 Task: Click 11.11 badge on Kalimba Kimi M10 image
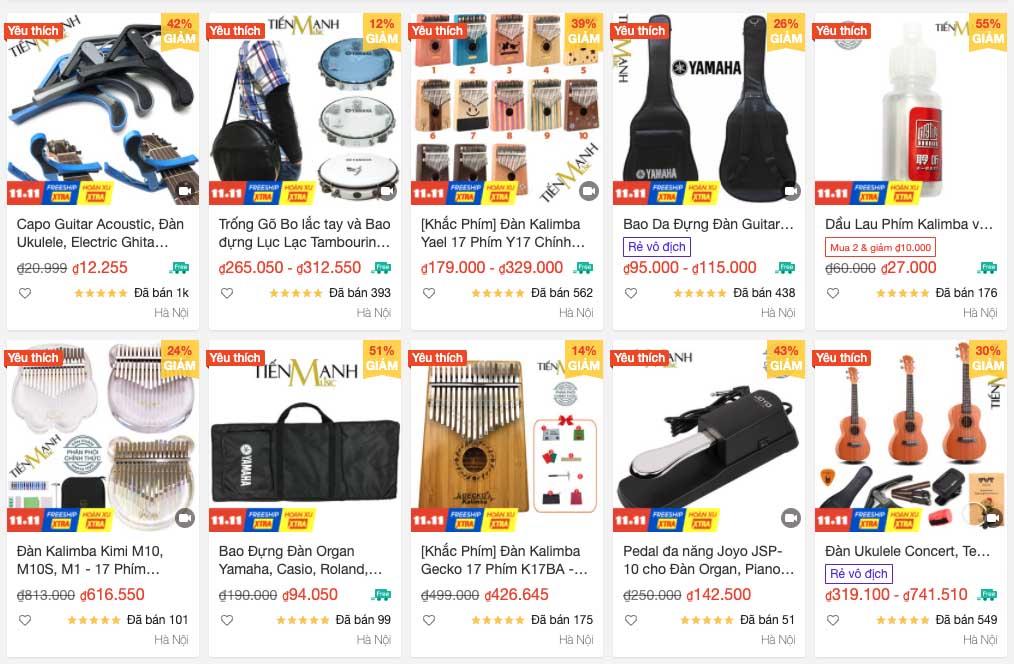(25, 520)
